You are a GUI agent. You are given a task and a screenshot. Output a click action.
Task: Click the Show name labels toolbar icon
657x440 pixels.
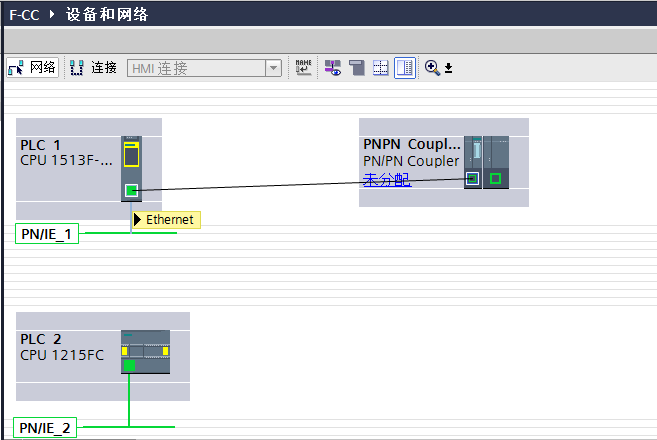point(304,67)
